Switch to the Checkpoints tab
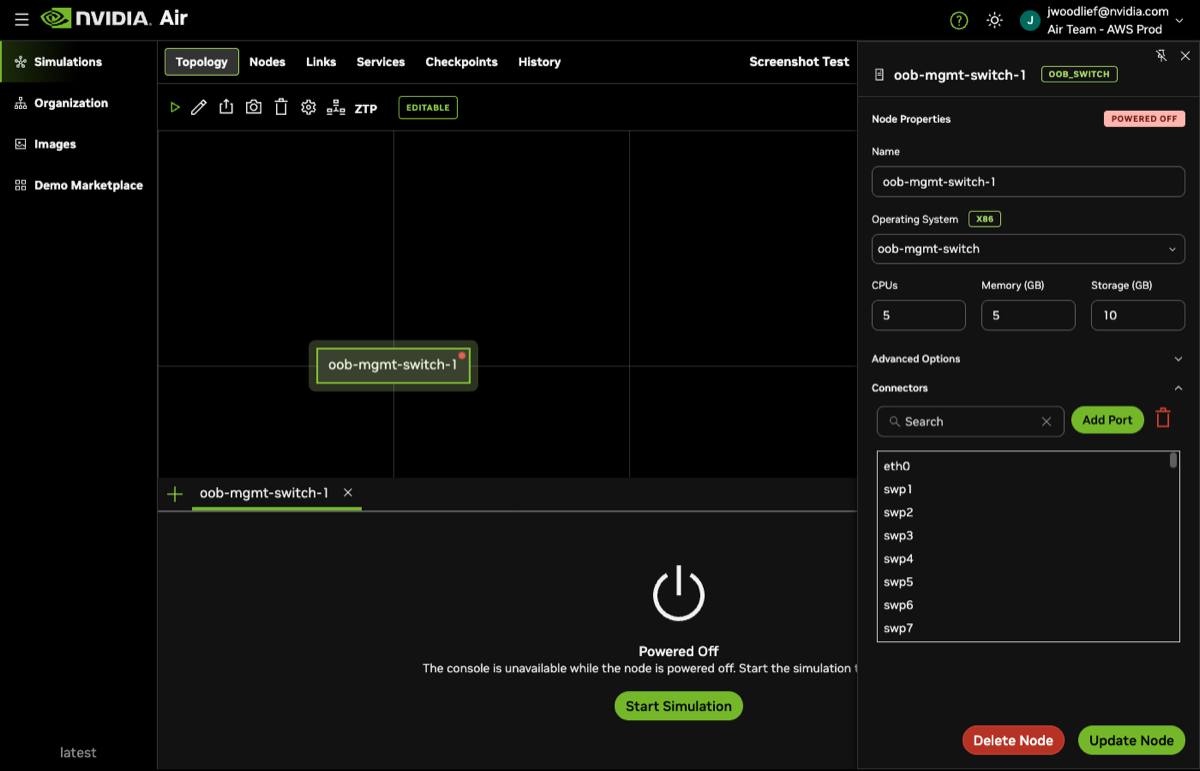 pyautogui.click(x=461, y=62)
